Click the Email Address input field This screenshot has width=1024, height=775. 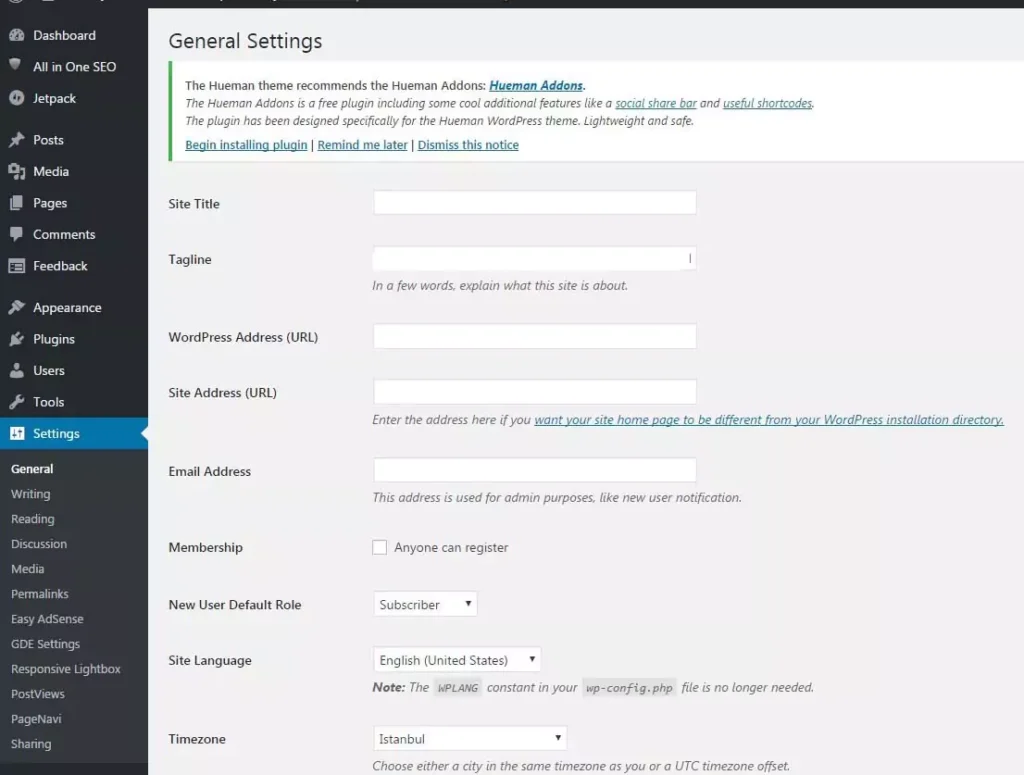(534, 470)
